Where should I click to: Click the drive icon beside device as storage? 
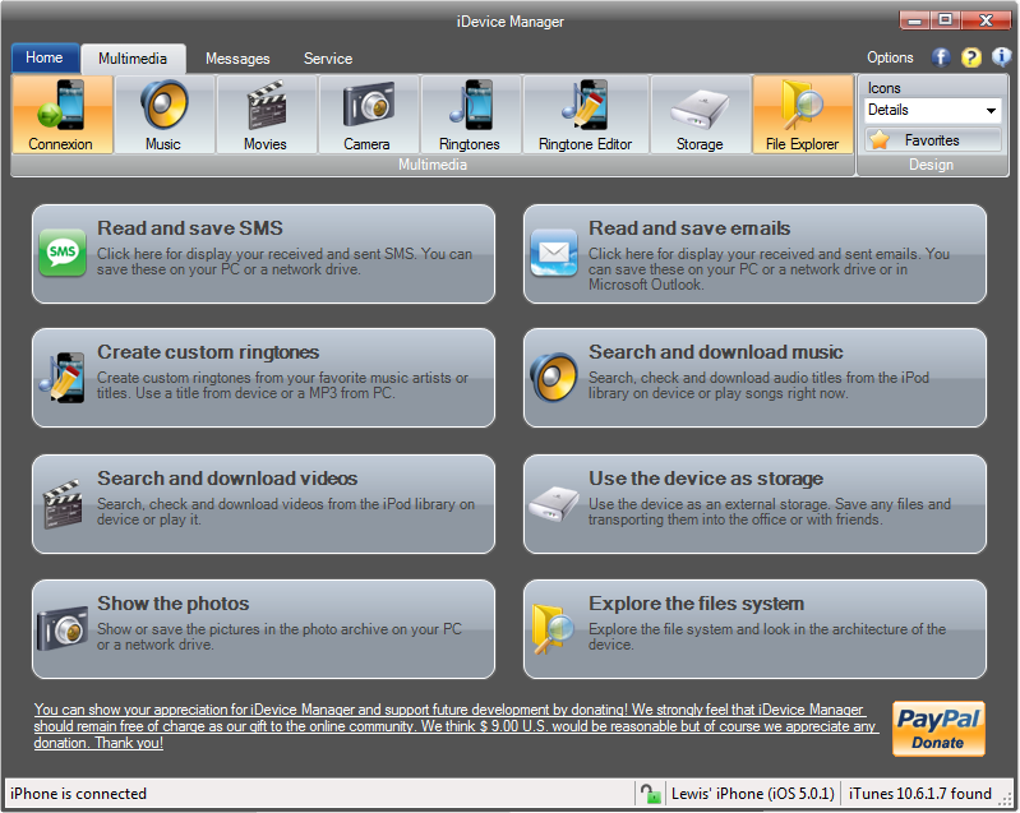point(554,503)
